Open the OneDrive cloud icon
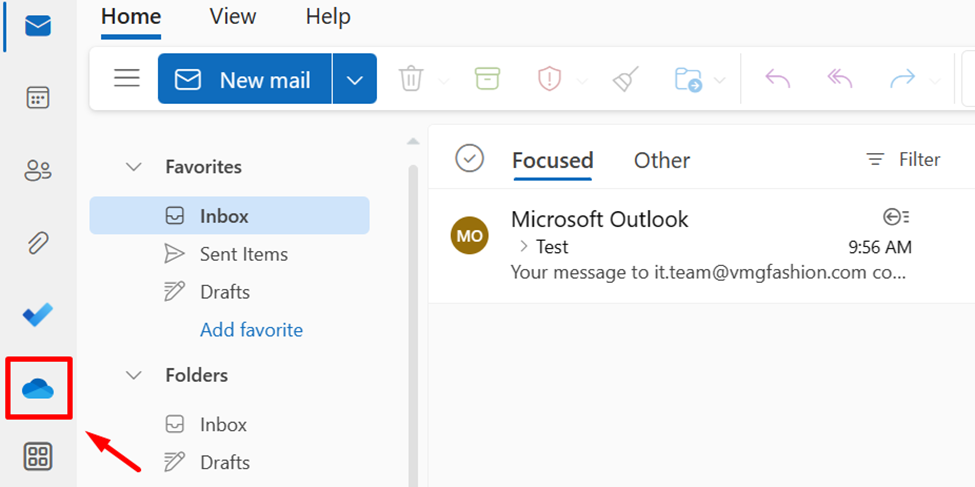 tap(38, 389)
